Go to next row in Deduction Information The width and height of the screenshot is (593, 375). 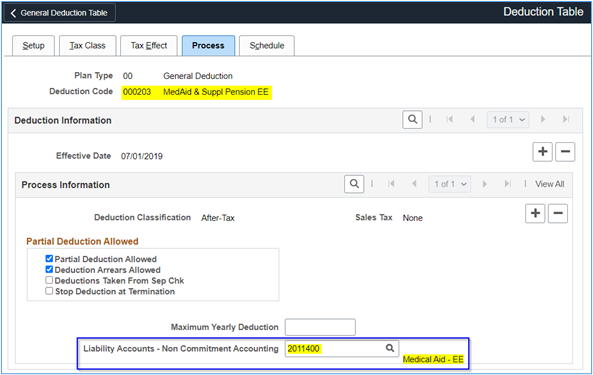tap(543, 119)
